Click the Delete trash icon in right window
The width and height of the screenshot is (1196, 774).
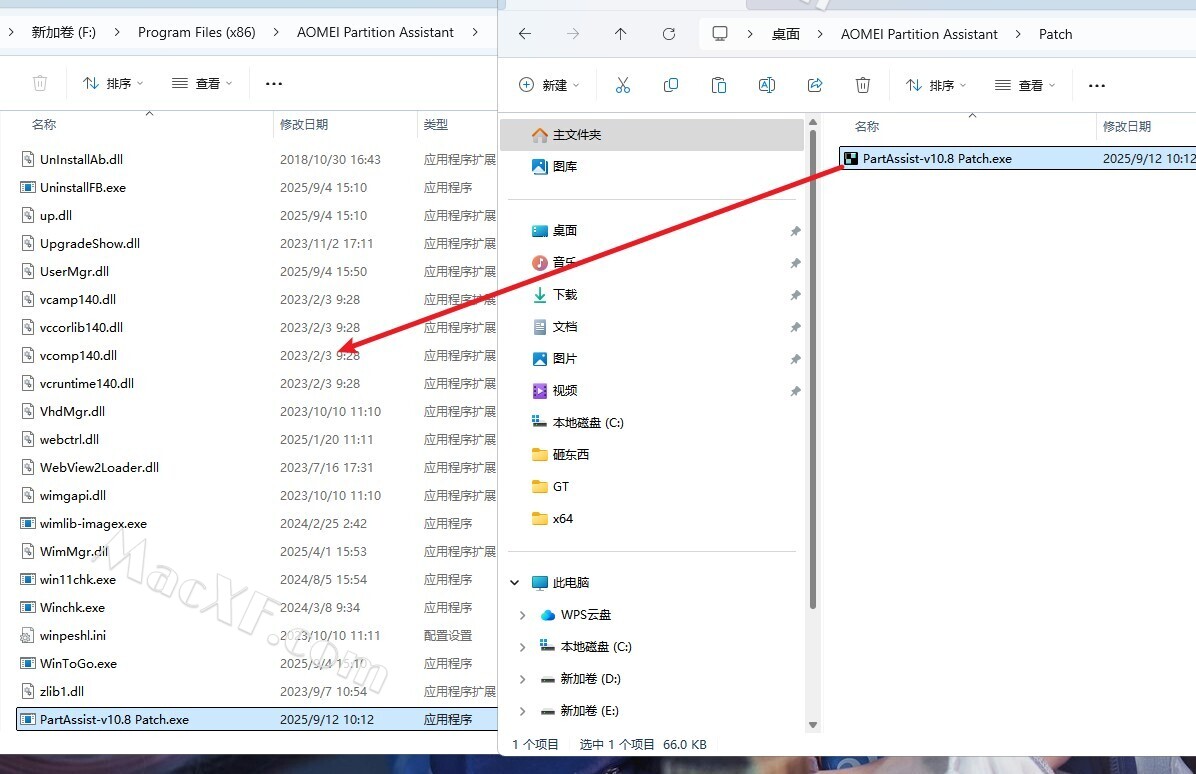(863, 85)
